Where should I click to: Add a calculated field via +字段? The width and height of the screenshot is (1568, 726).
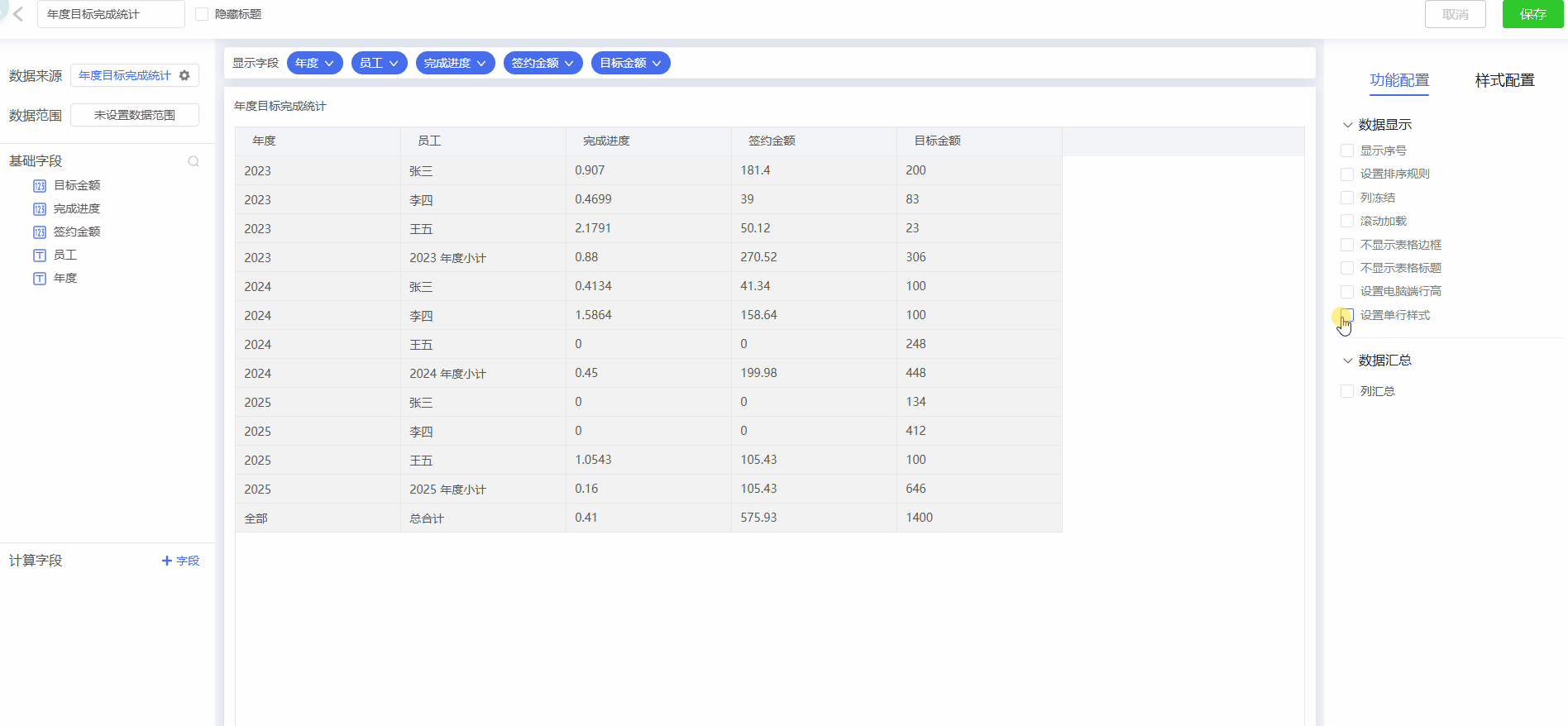pos(180,561)
